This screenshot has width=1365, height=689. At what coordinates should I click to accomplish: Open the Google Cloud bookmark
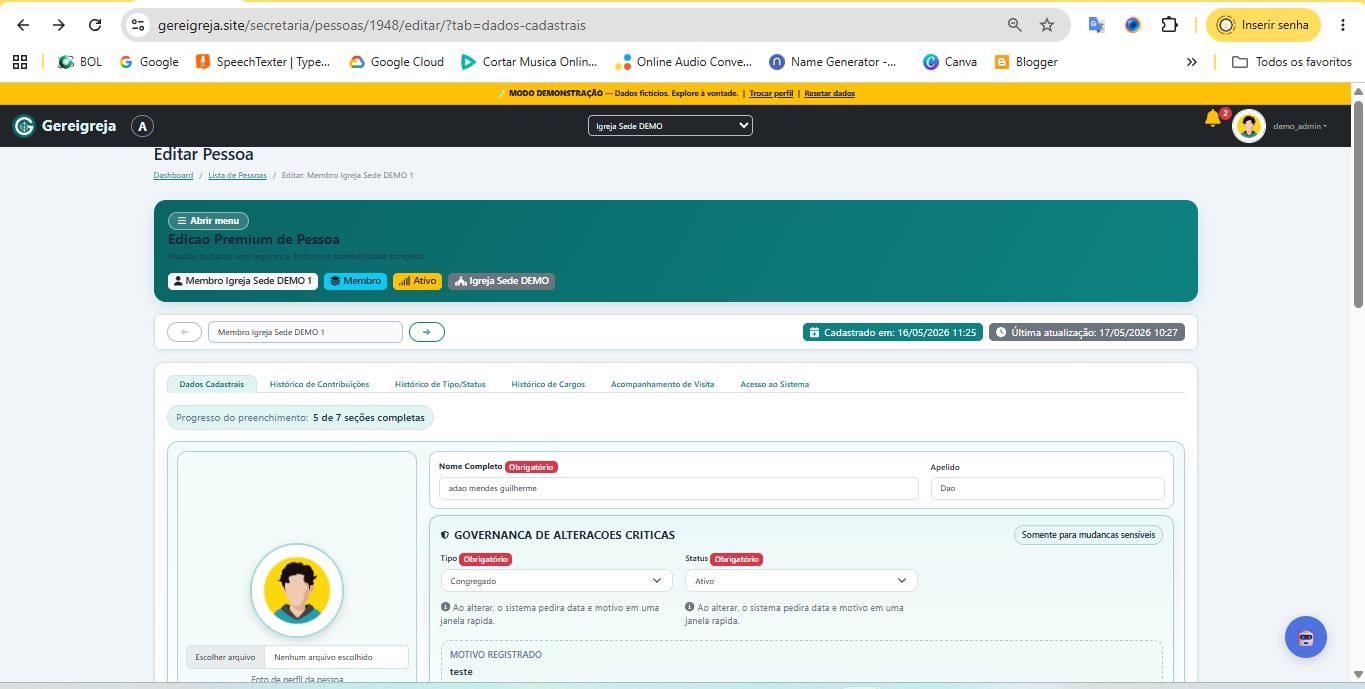397,62
